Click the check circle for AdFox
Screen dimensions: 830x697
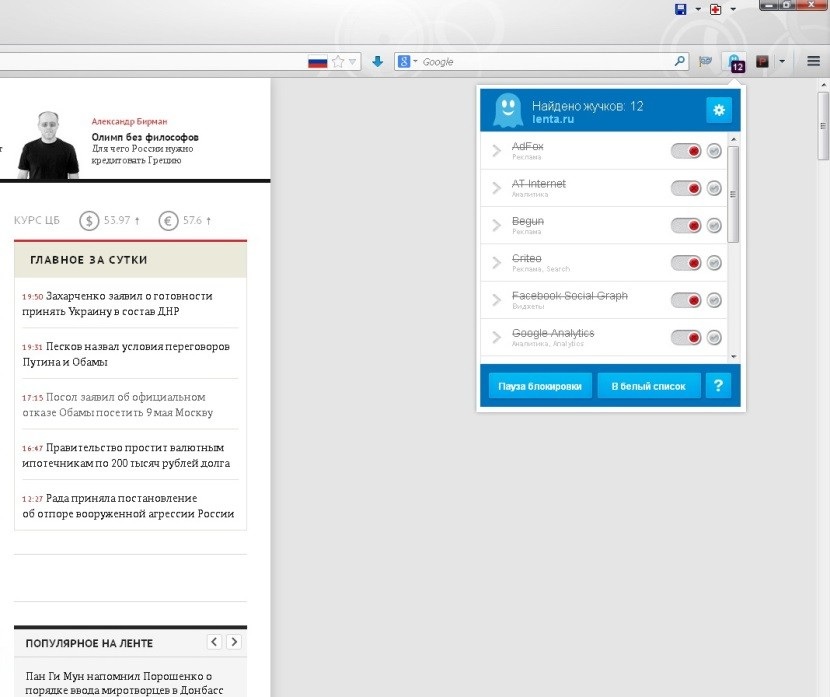tap(714, 151)
